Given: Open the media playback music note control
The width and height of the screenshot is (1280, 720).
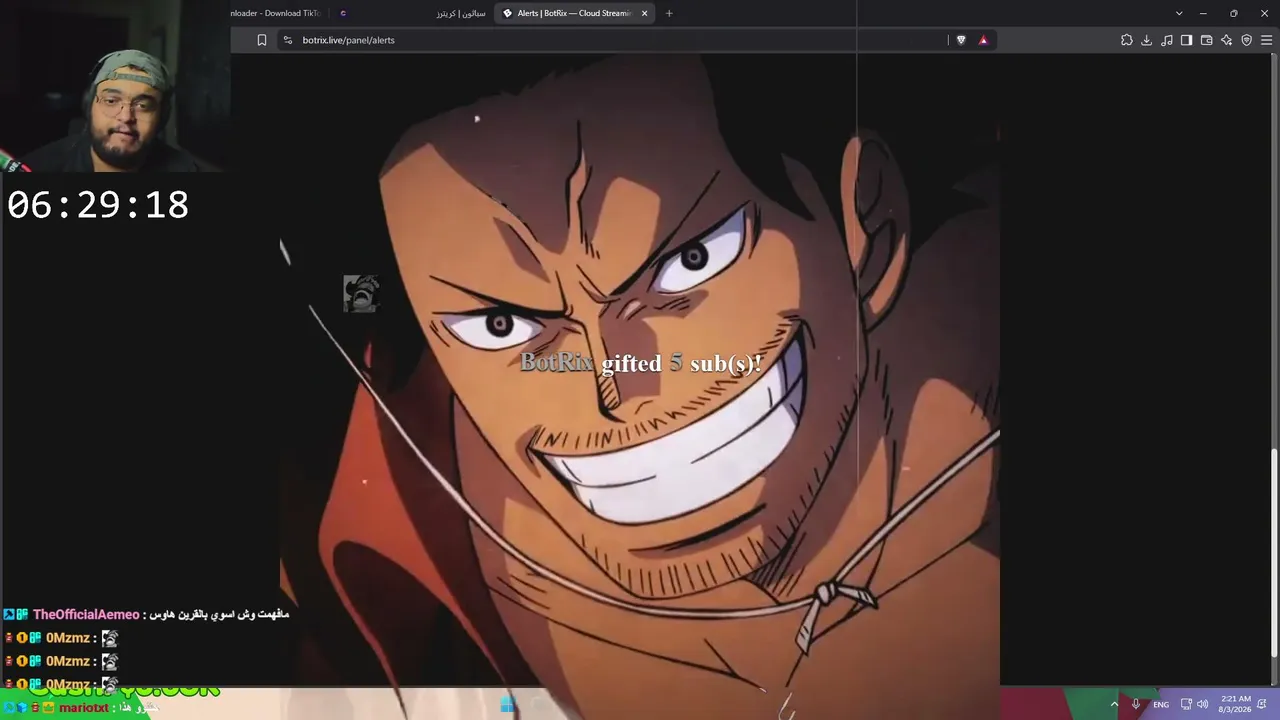Looking at the screenshot, I should click(x=1167, y=40).
